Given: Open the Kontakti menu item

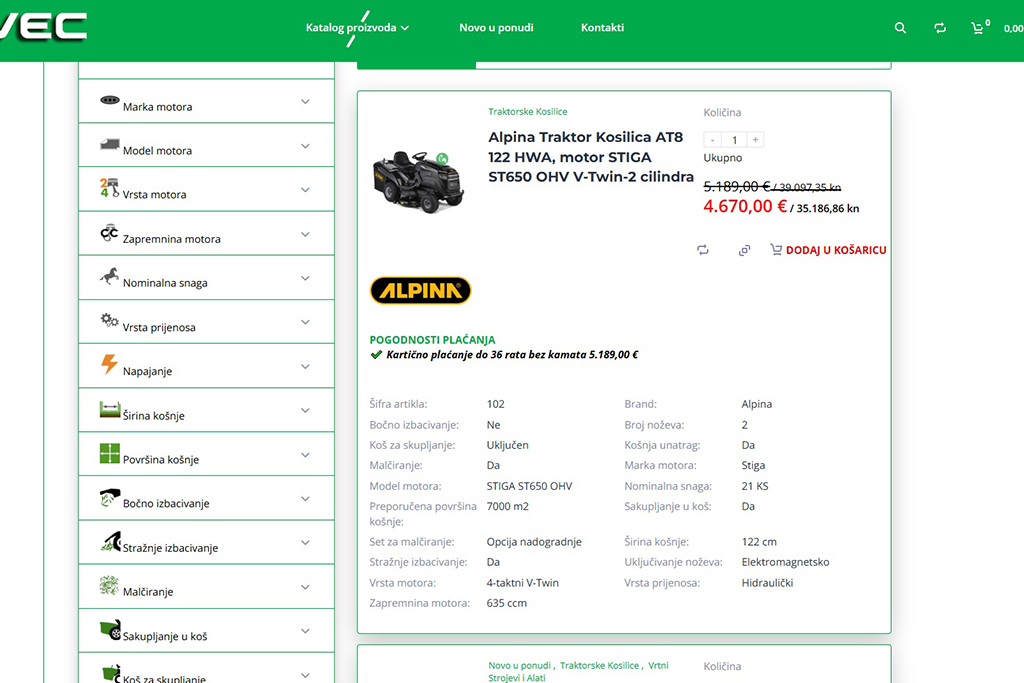Looking at the screenshot, I should [x=602, y=28].
